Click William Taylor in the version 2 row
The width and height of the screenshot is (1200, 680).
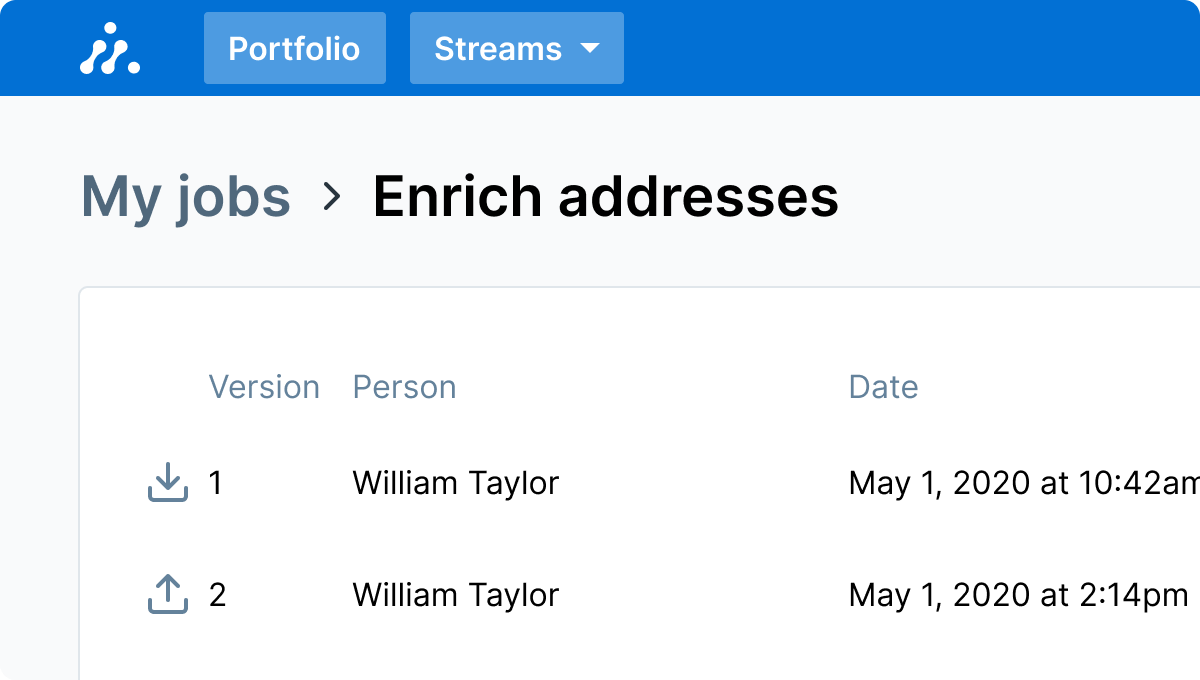coord(455,595)
